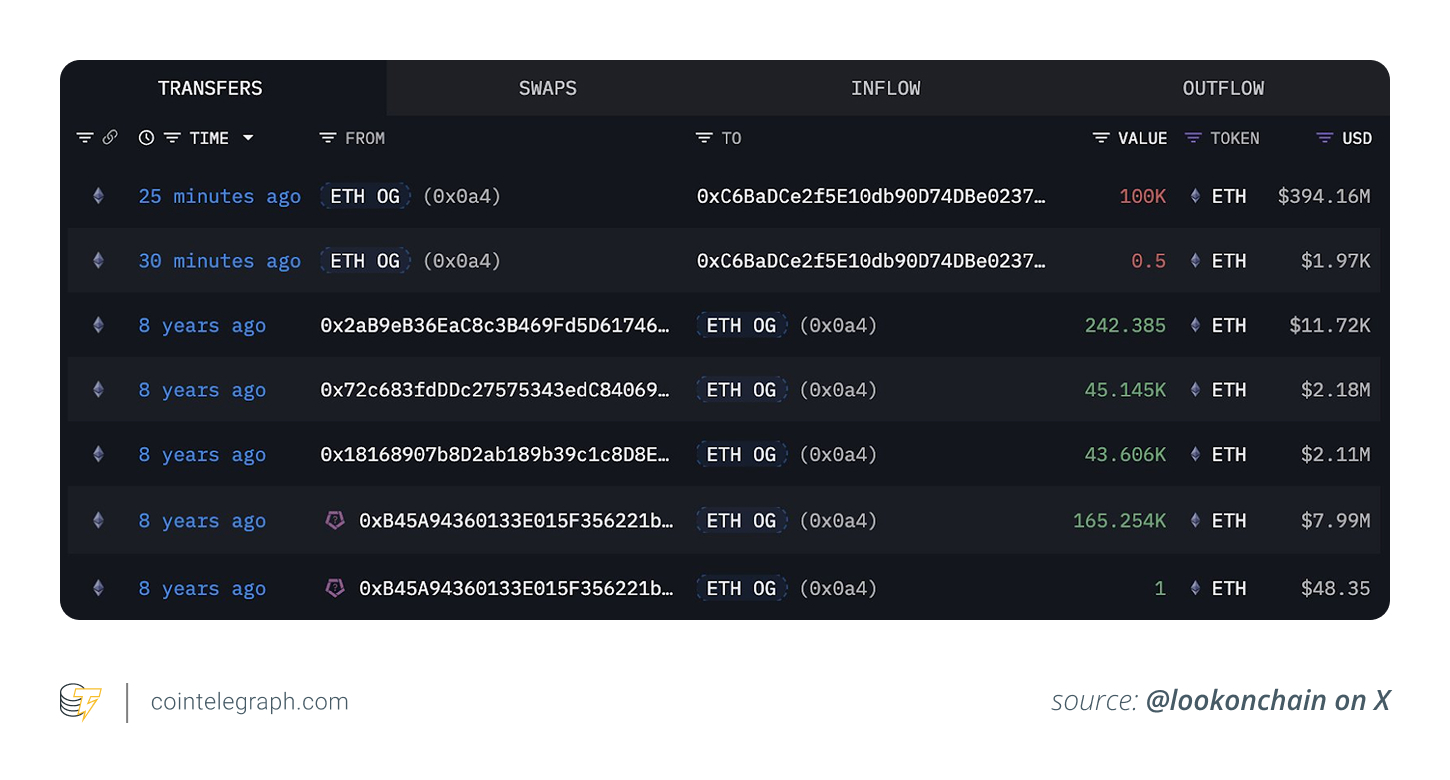Toggle the TO column filter
The height and width of the screenshot is (780, 1450).
pyautogui.click(x=704, y=138)
